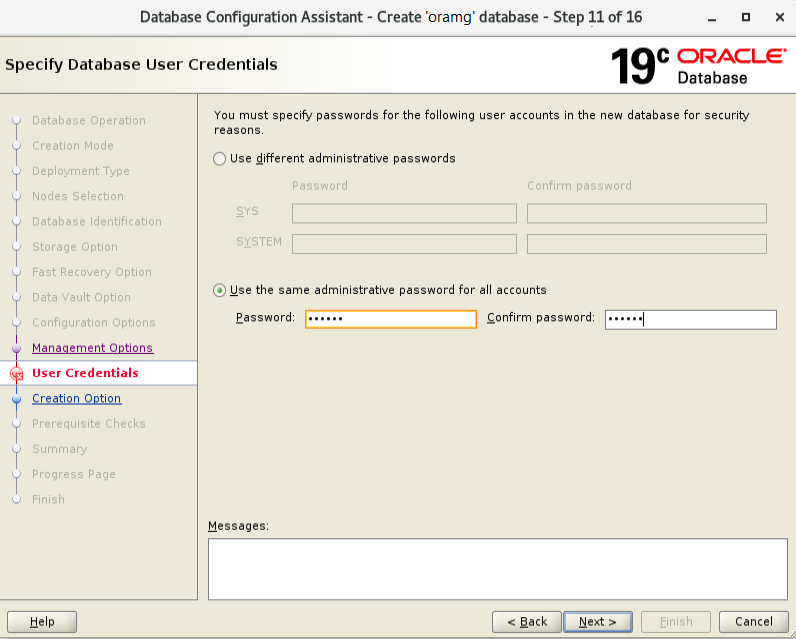
Task: Focus the Password field for all accounts
Action: pos(390,319)
